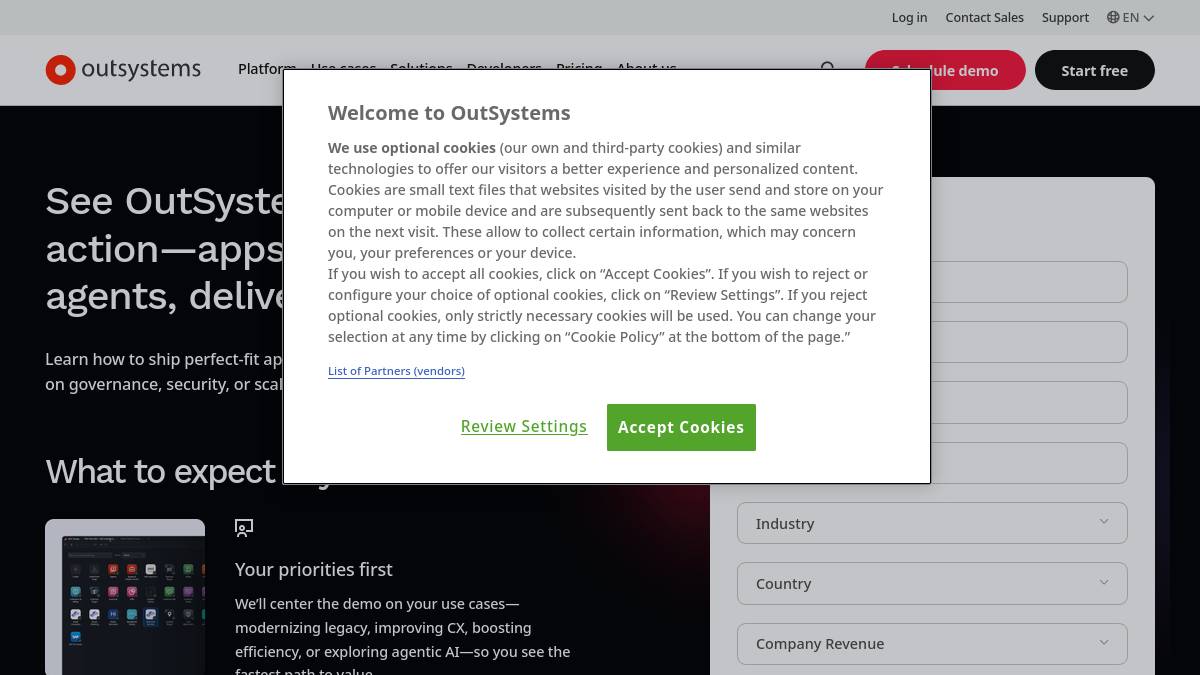Image resolution: width=1200 pixels, height=675 pixels.
Task: Open the Company Revenue dropdown
Action: pyautogui.click(x=932, y=643)
